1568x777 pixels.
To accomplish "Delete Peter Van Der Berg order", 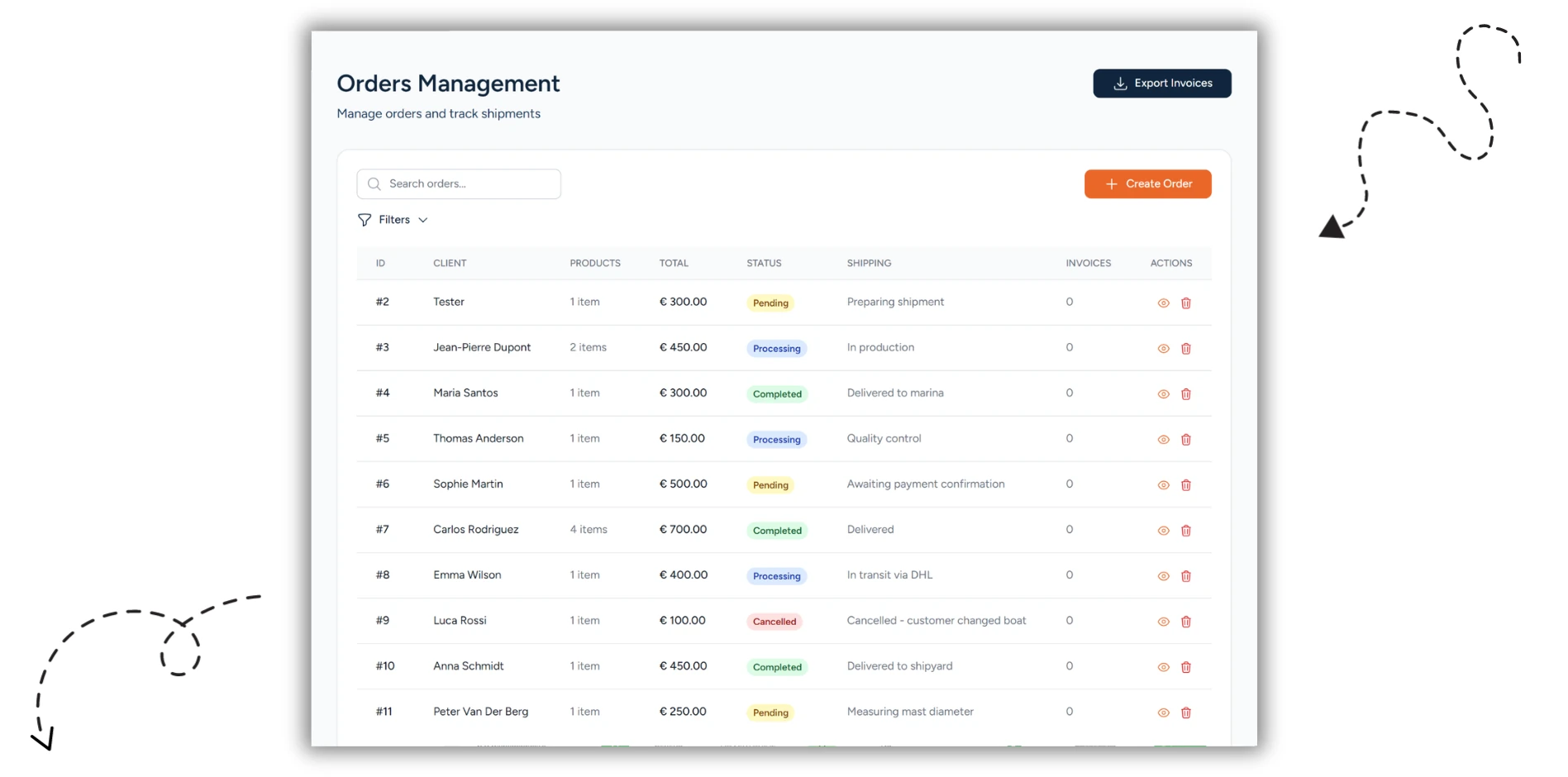I will coord(1185,713).
